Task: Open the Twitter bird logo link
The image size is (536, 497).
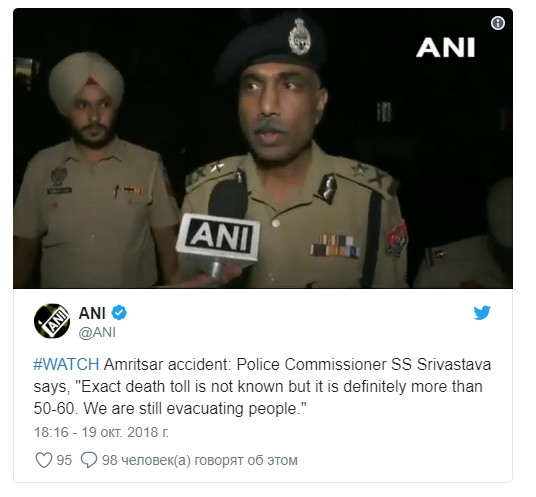Action: 482,312
